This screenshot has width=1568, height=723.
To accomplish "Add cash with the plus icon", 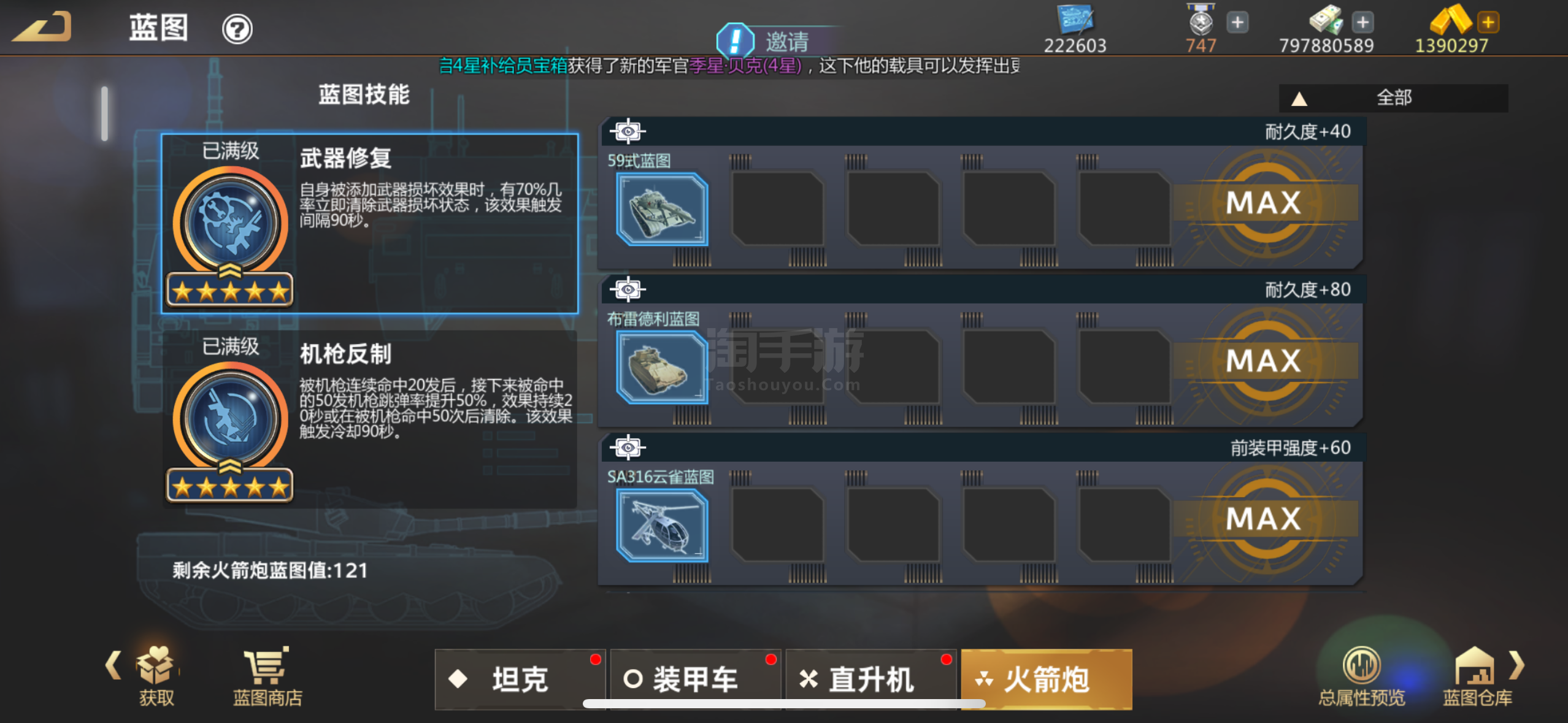I will point(1362,23).
